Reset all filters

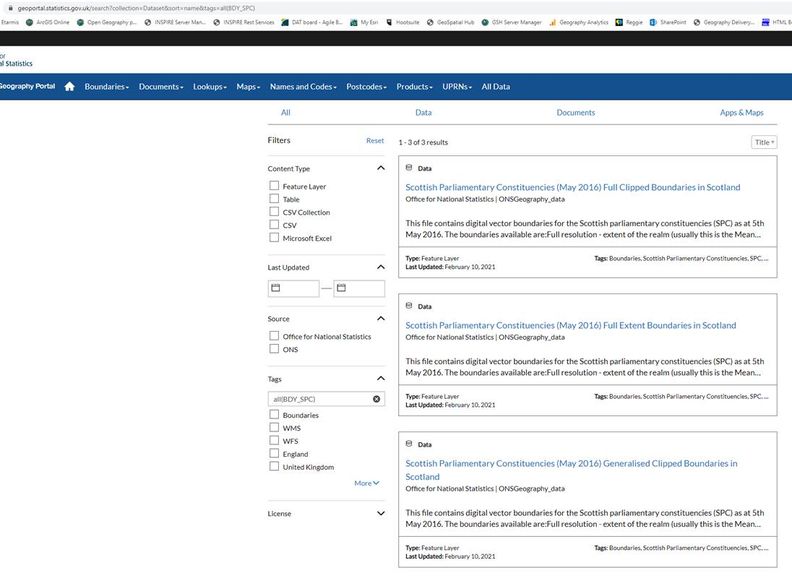(x=375, y=140)
